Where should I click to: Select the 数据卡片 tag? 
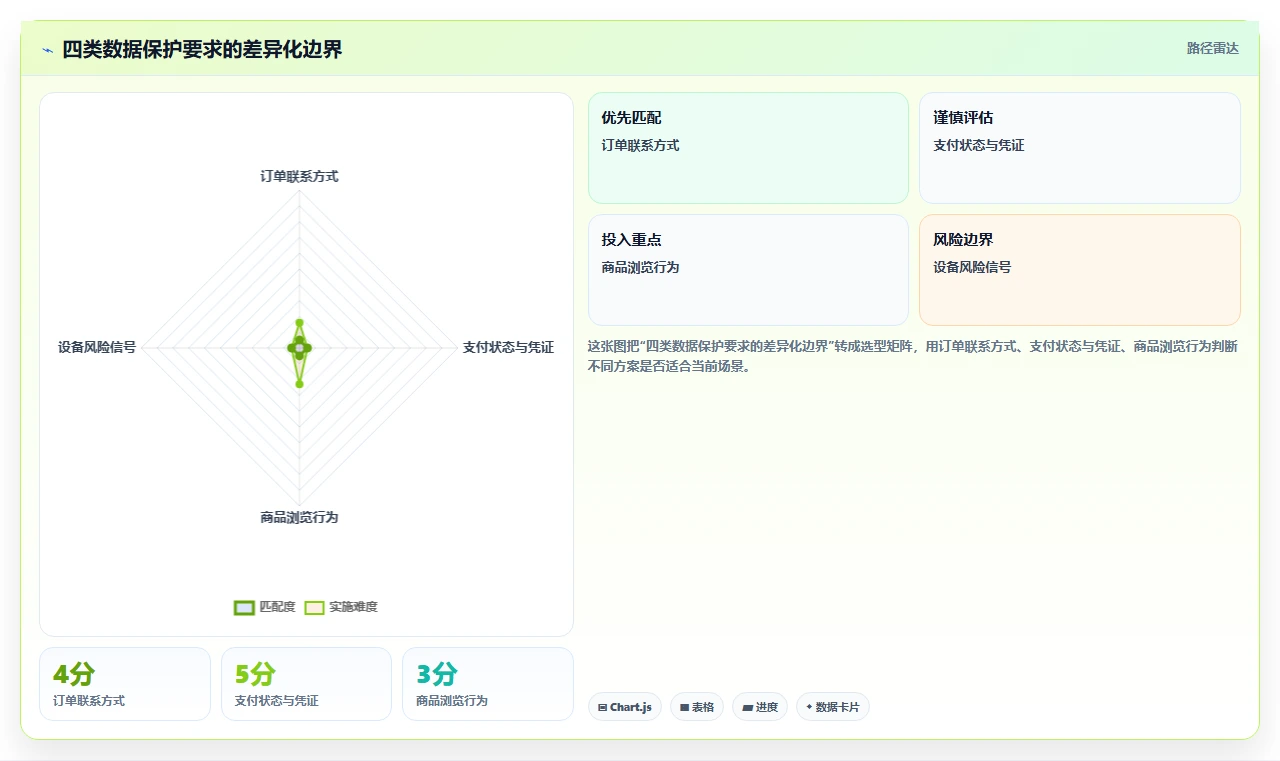pos(833,707)
